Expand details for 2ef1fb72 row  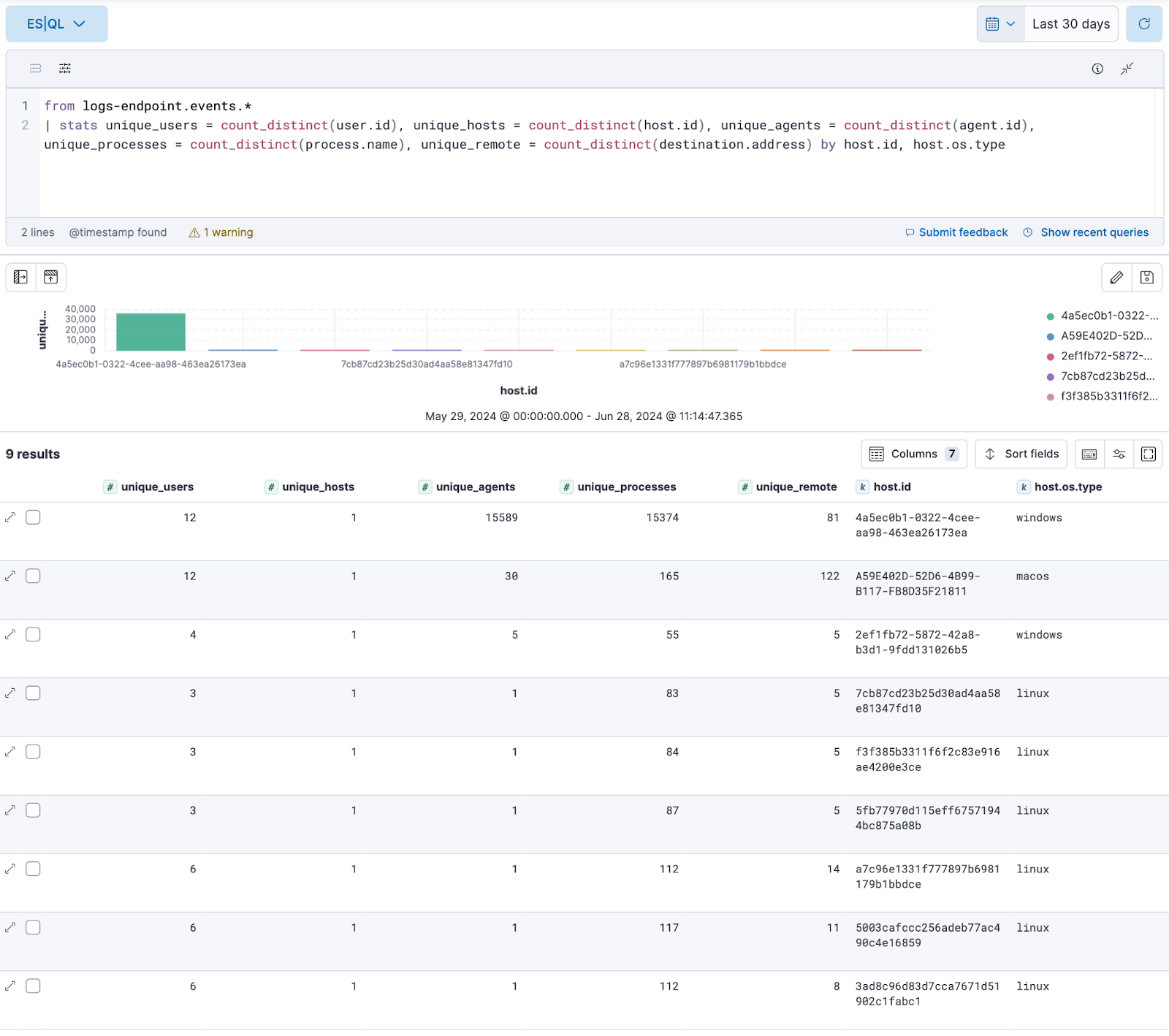tap(10, 634)
